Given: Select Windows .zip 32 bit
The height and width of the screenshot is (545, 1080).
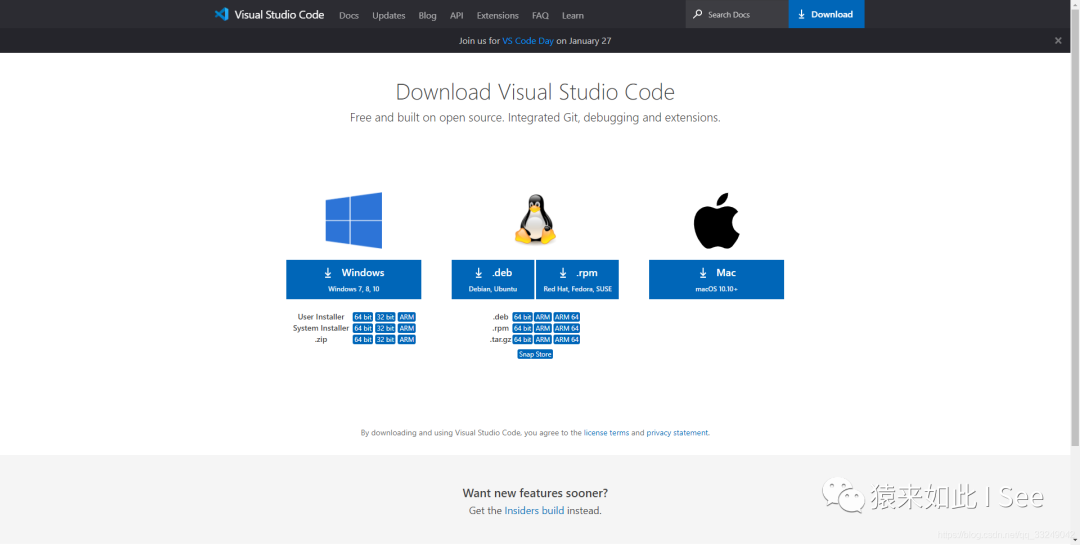Looking at the screenshot, I should click(x=385, y=340).
